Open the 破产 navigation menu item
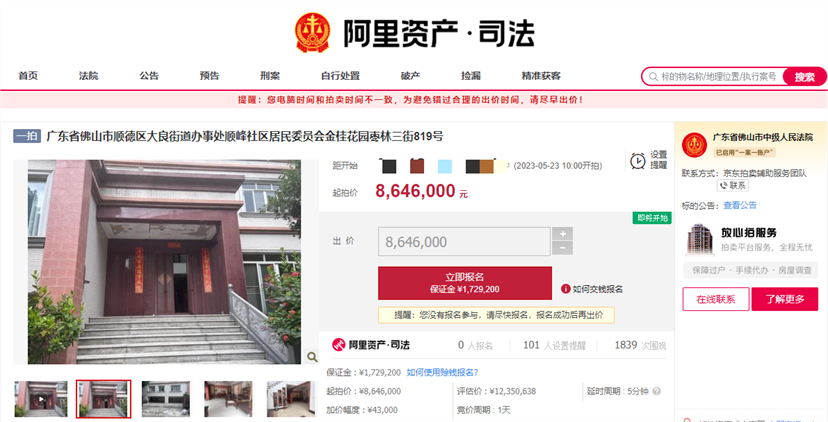The width and height of the screenshot is (828, 422). [410, 76]
